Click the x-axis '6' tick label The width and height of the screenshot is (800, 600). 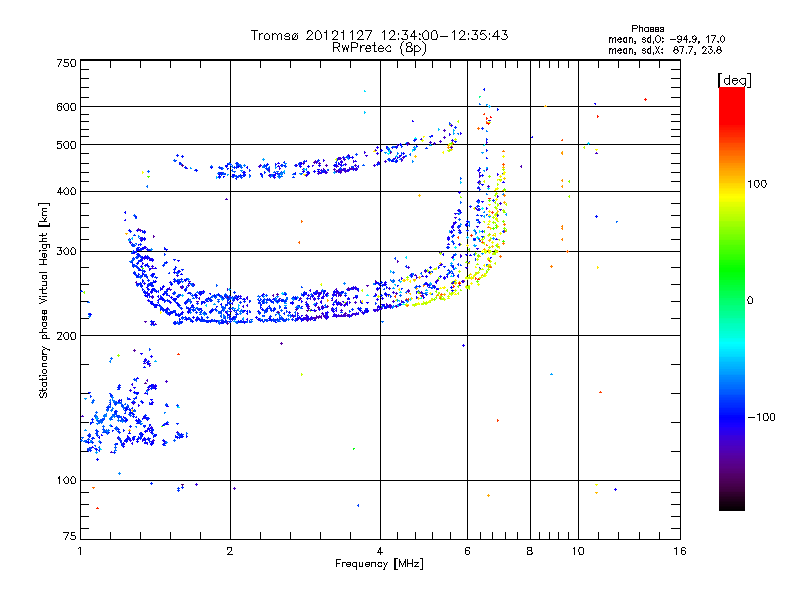point(467,551)
